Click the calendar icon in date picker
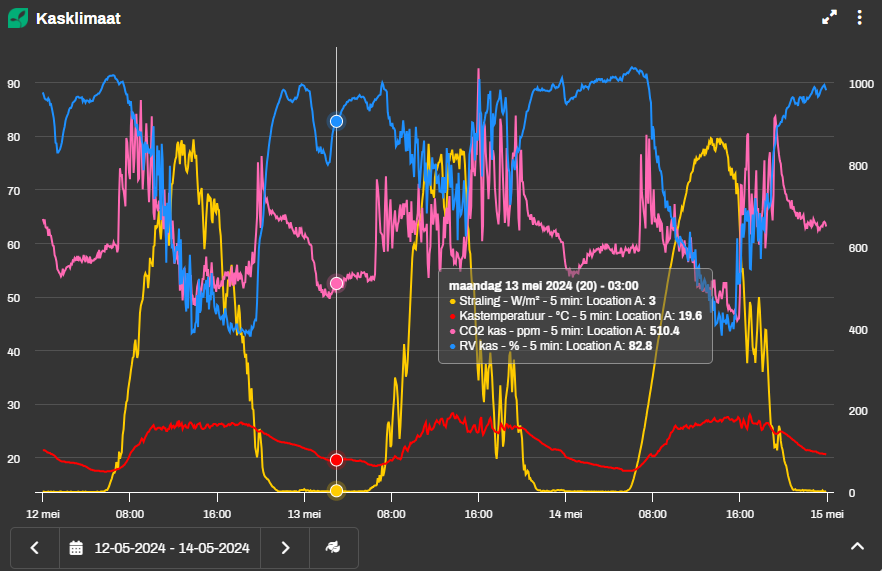Screen dimensions: 882x571 click(76, 548)
